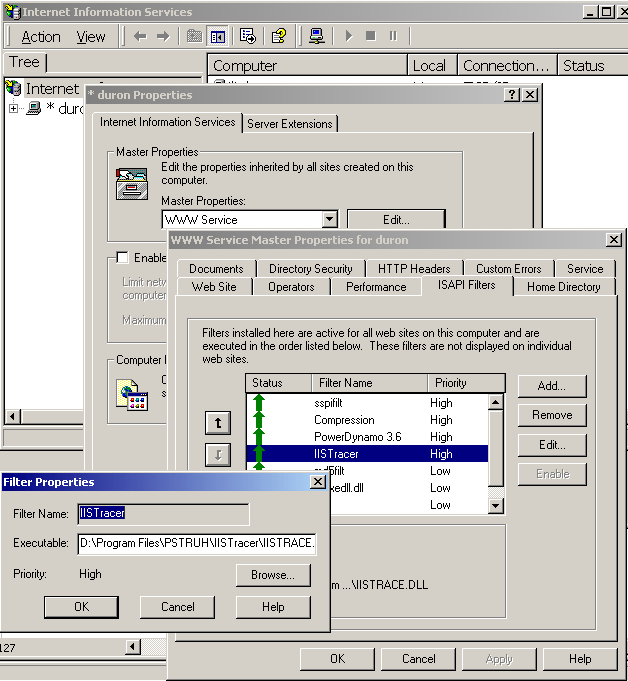The height and width of the screenshot is (681, 628).
Task: Select the Compression filter row
Action: [367, 420]
